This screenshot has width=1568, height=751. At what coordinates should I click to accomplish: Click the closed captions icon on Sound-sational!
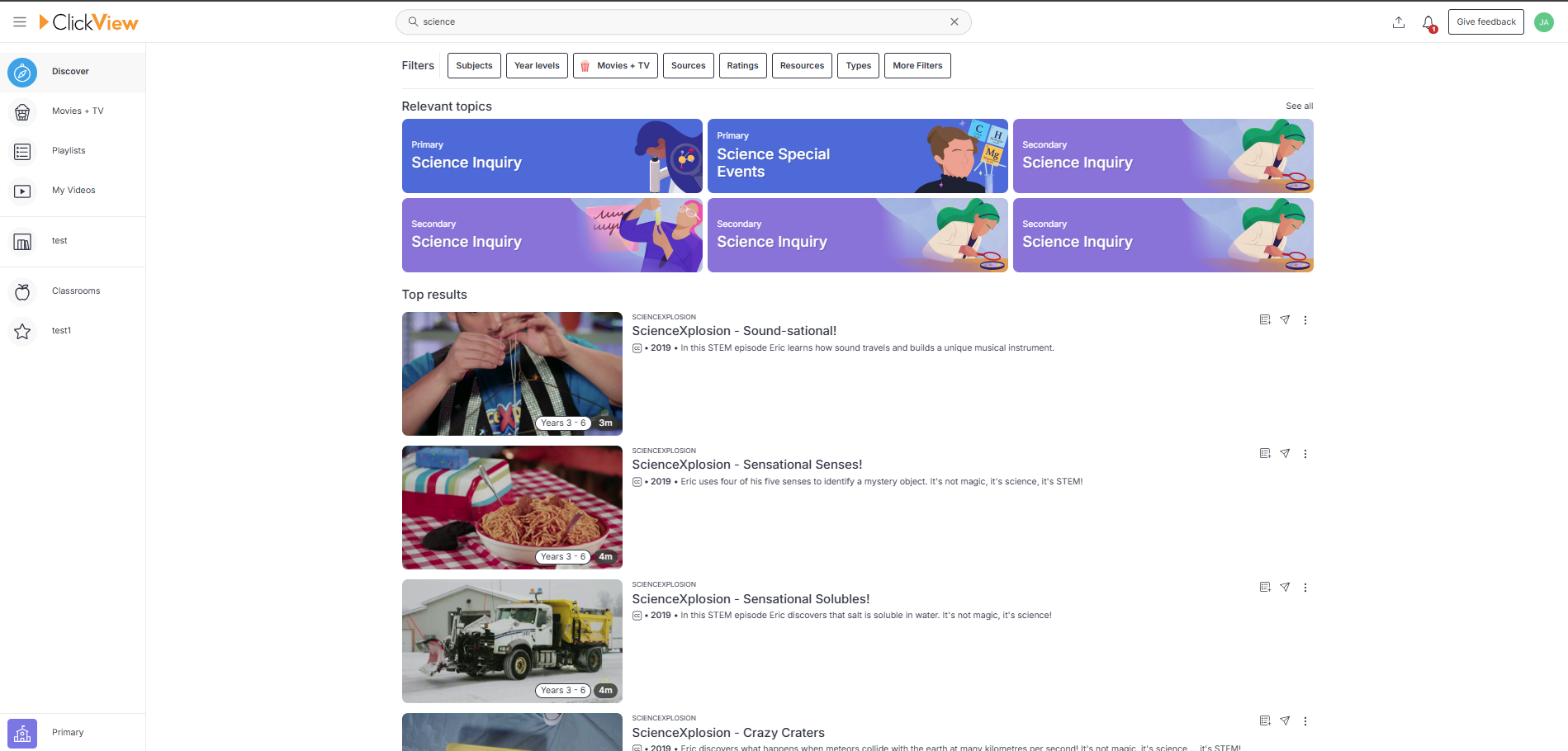coord(637,348)
